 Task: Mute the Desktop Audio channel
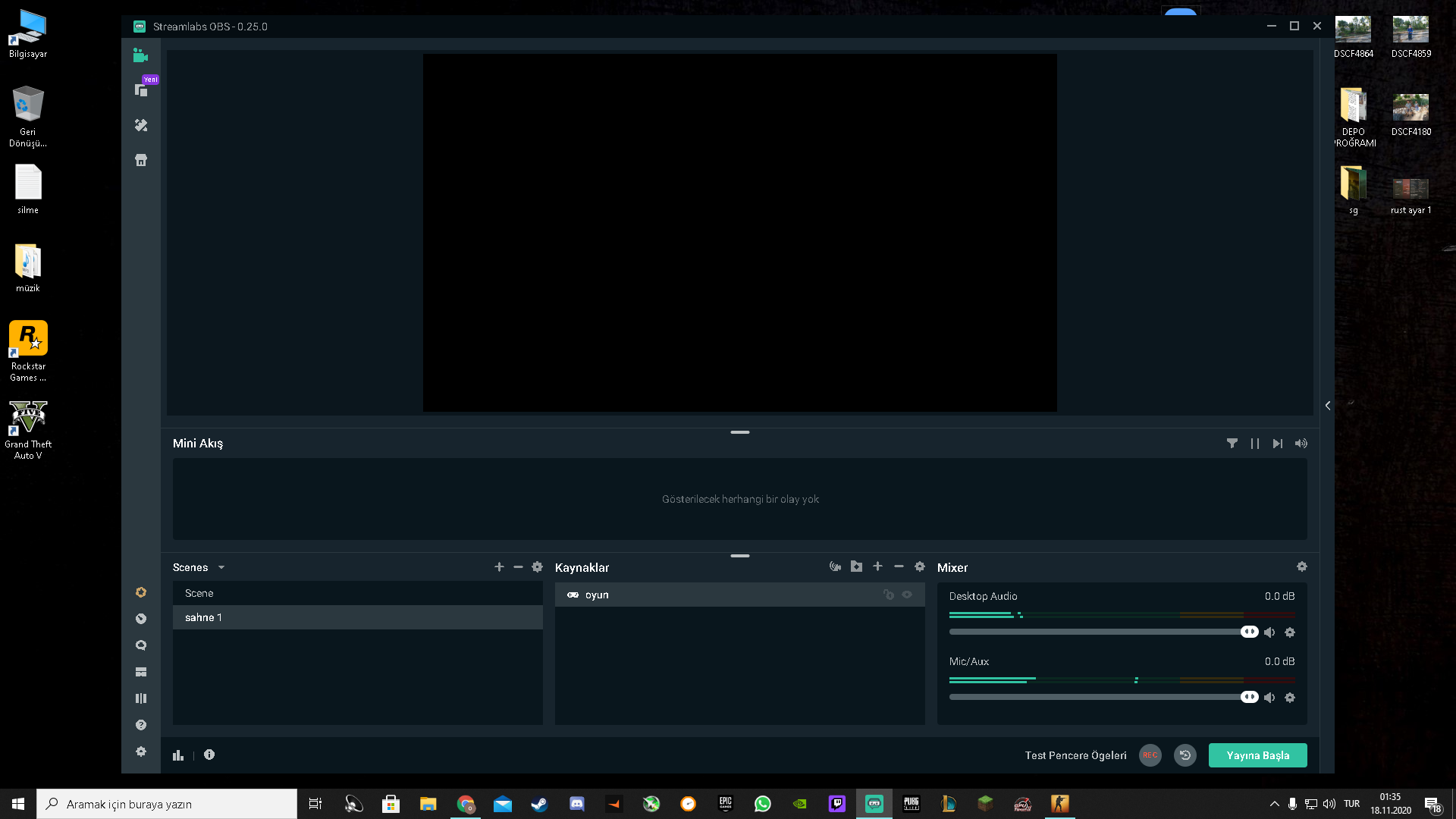1269,632
